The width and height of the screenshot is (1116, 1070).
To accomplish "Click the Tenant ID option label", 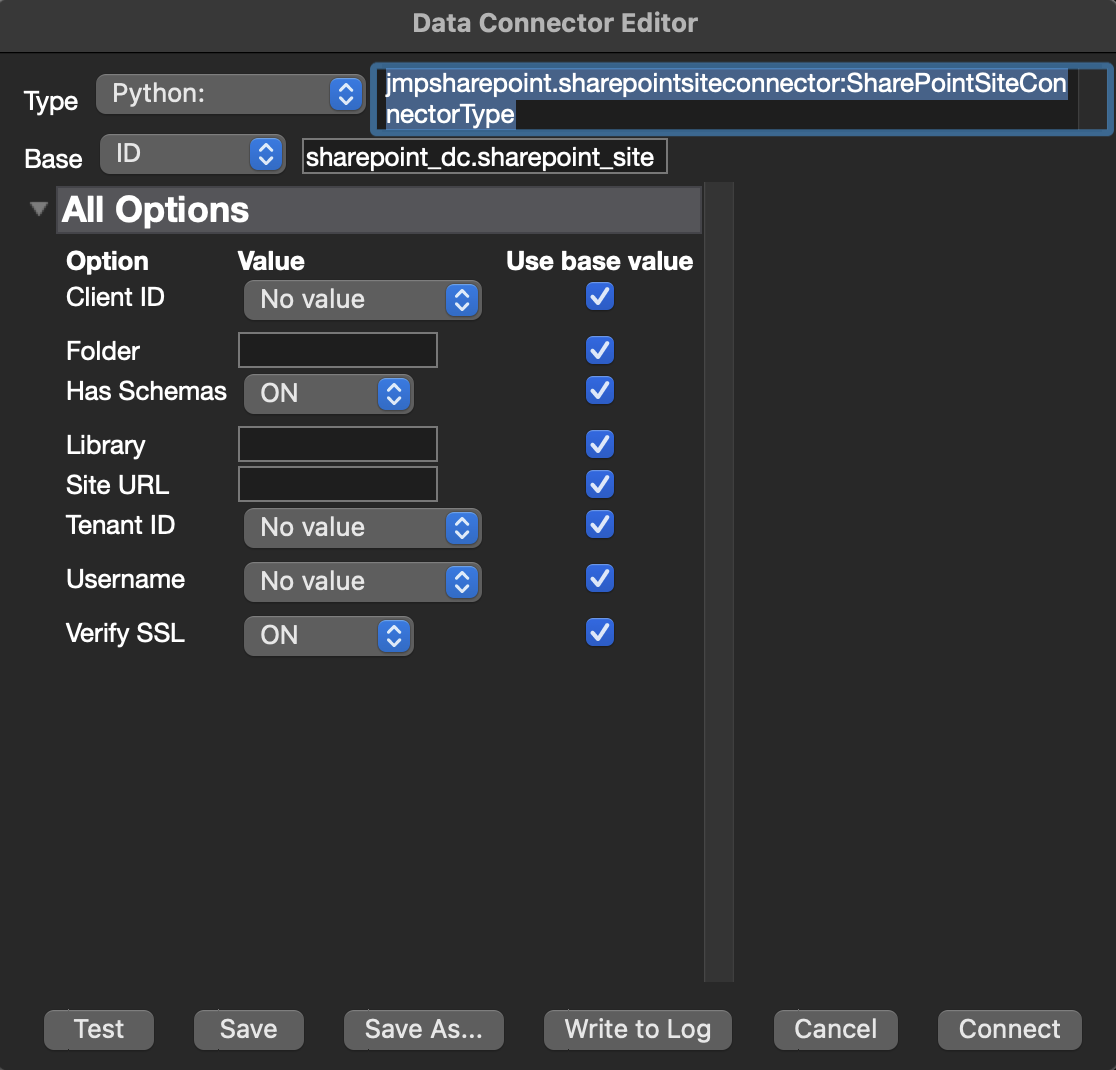I will click(120, 525).
